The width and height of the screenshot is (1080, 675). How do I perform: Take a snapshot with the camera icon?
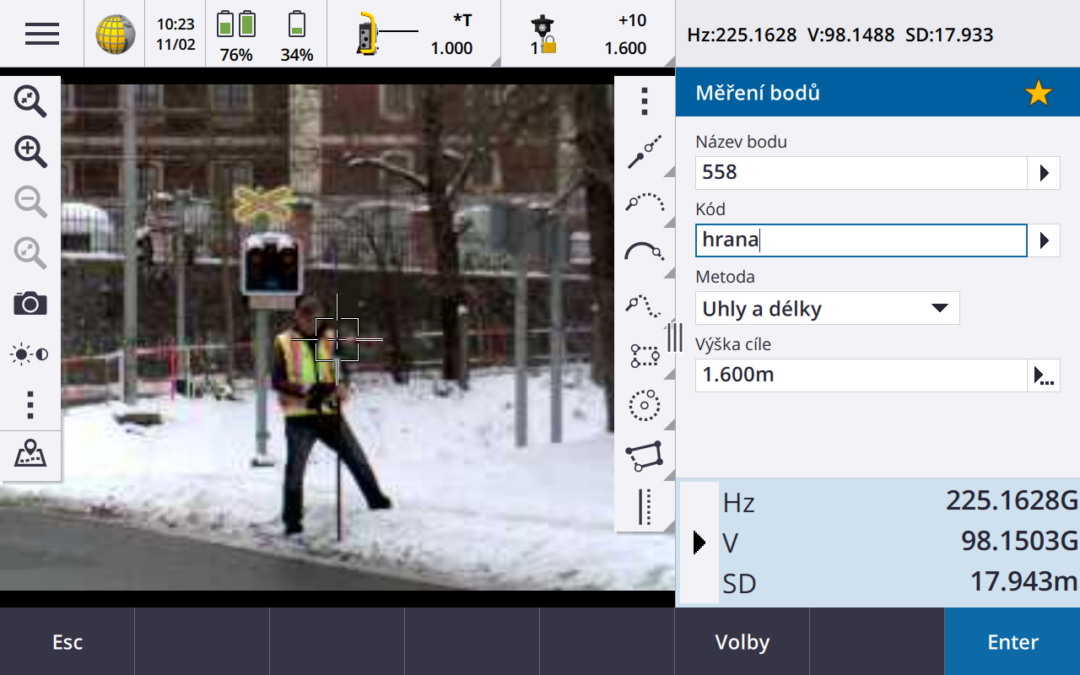click(x=31, y=303)
